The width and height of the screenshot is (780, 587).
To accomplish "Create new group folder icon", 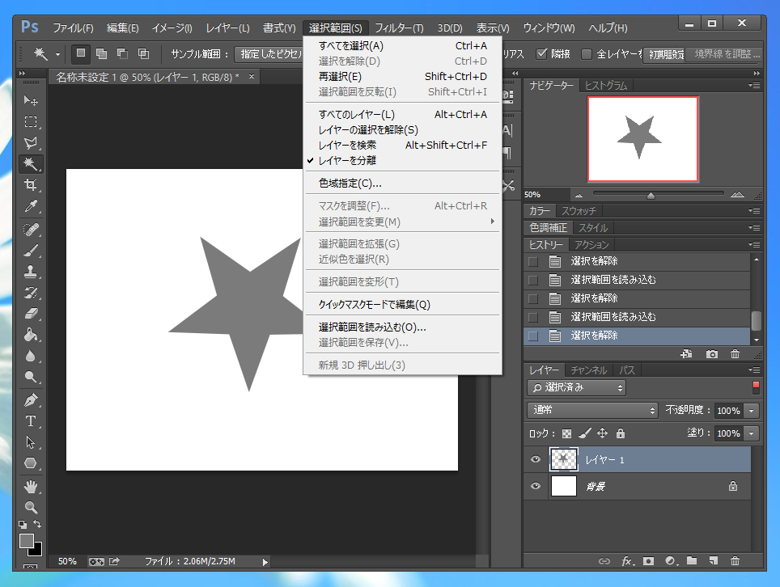I will coord(692,561).
